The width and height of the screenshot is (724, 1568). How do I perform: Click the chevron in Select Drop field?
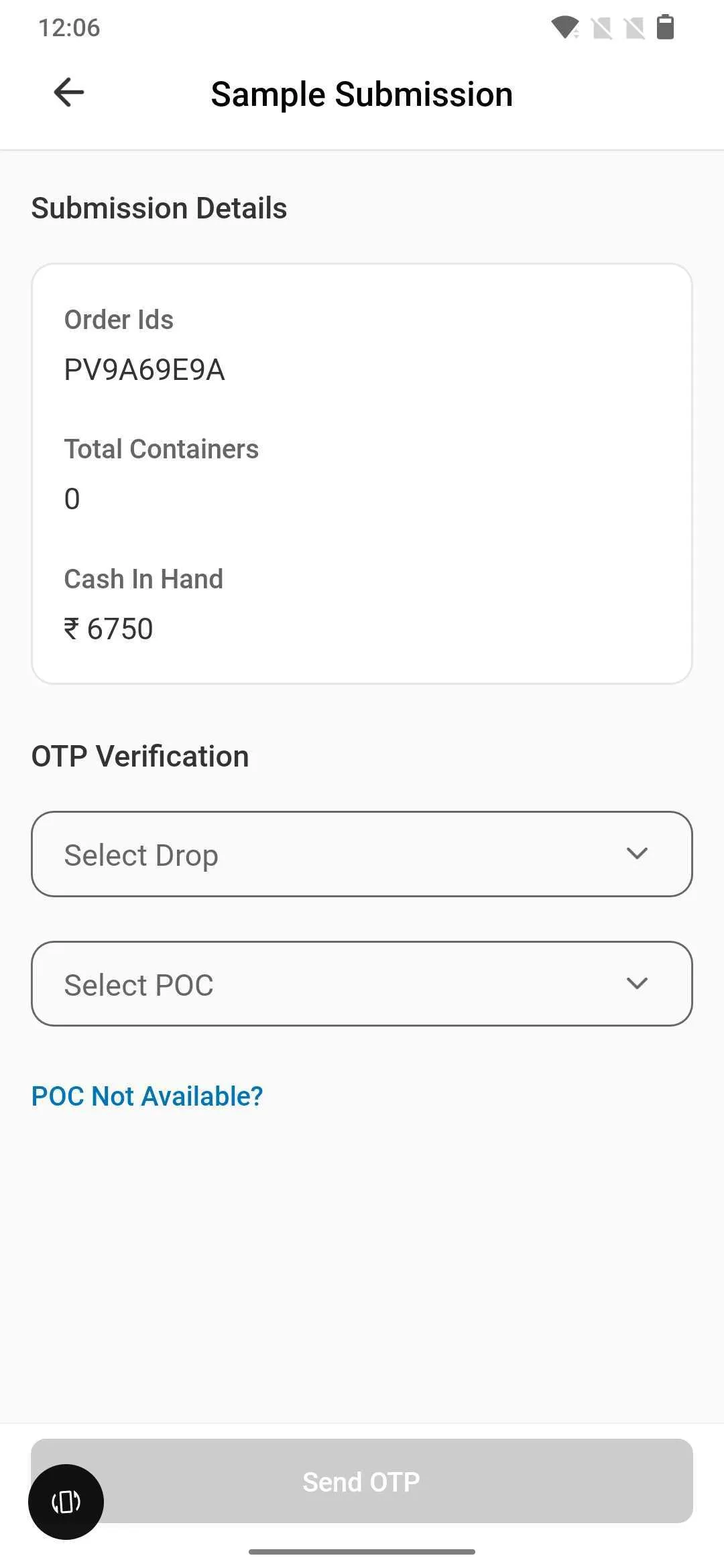(636, 854)
